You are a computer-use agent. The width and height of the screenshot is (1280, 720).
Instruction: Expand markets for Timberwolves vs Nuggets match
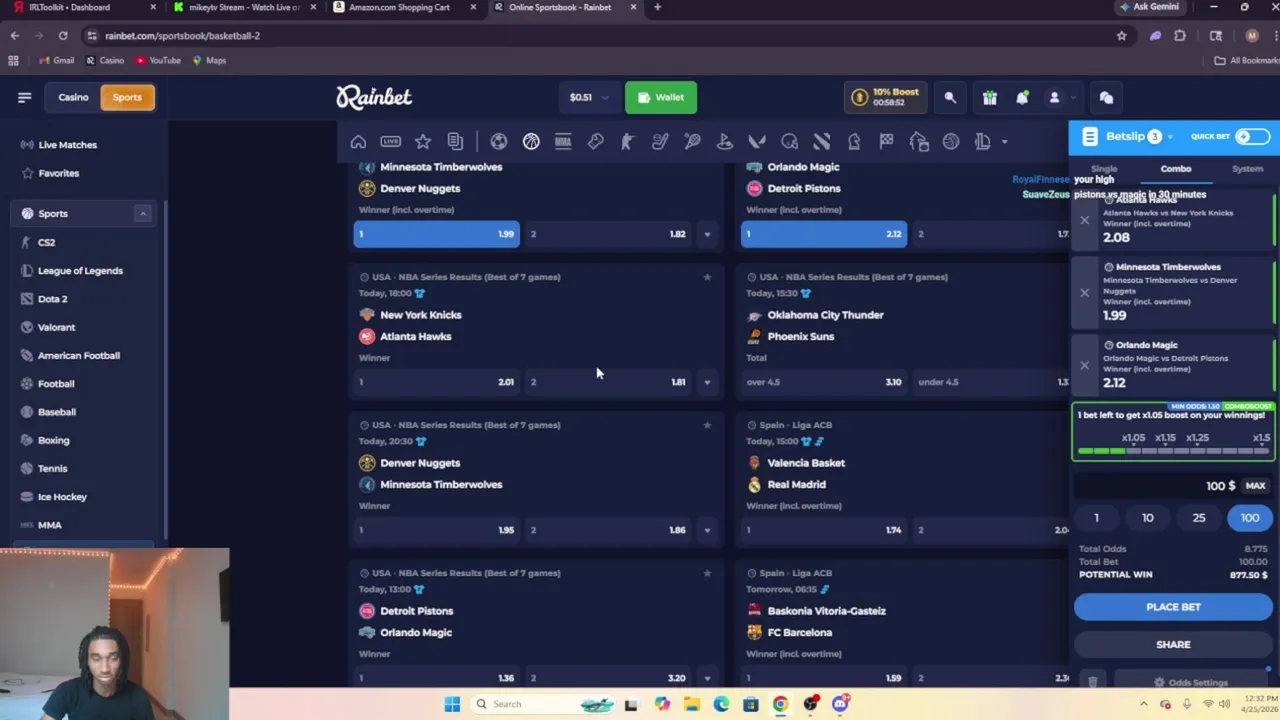click(x=707, y=234)
